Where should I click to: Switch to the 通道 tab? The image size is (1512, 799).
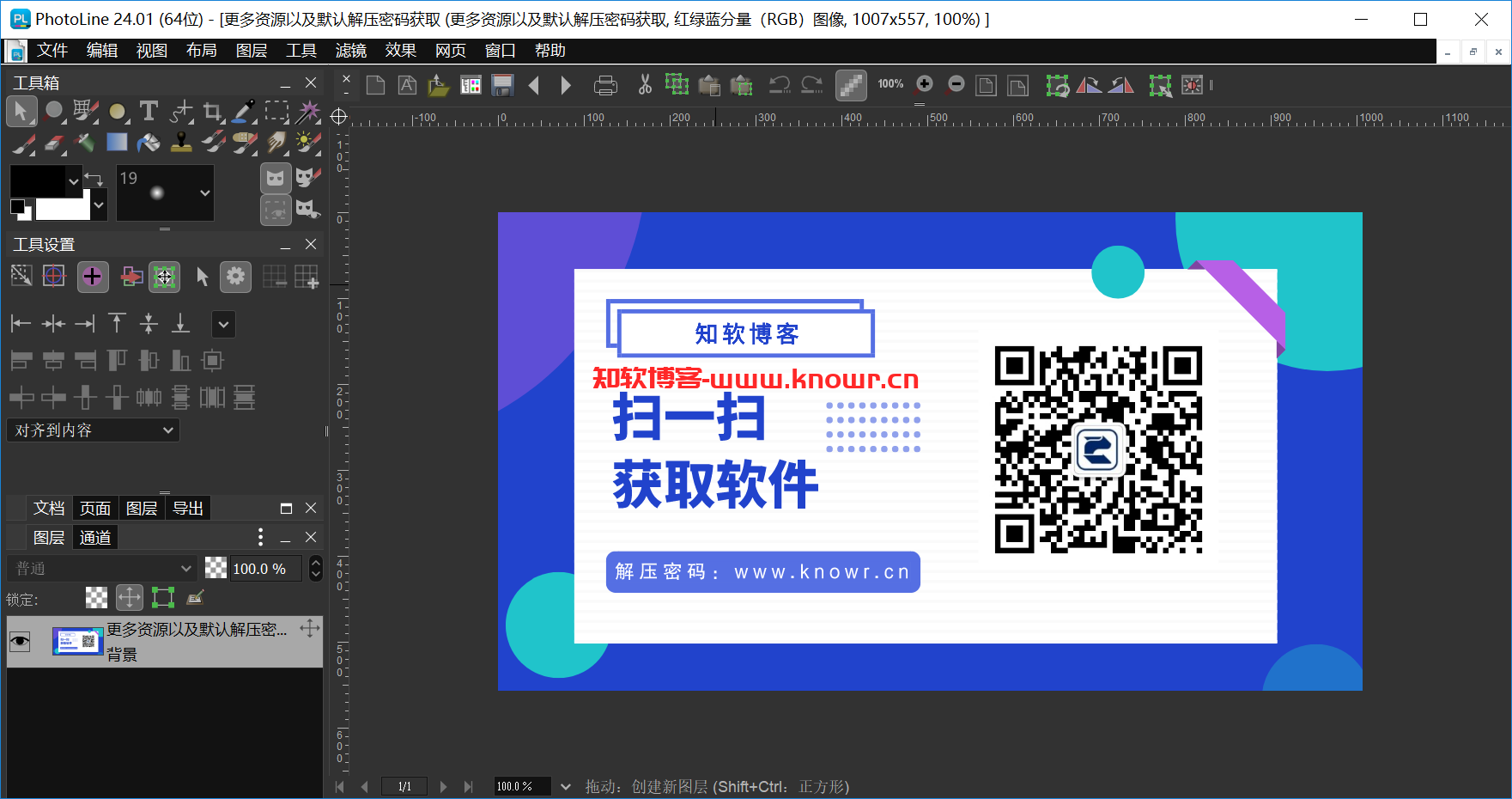tap(95, 537)
